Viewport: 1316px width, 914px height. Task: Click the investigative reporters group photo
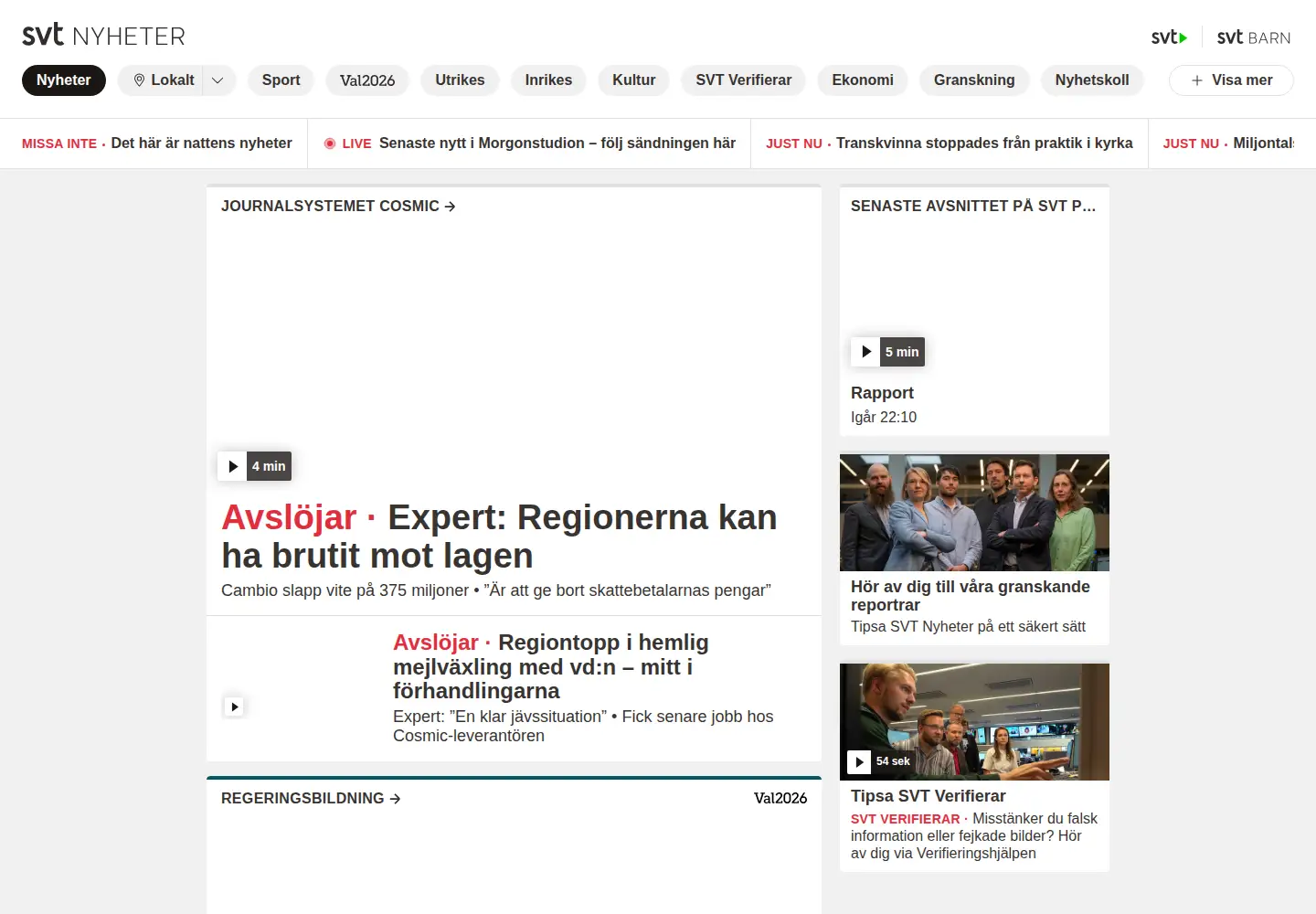pyautogui.click(x=974, y=513)
